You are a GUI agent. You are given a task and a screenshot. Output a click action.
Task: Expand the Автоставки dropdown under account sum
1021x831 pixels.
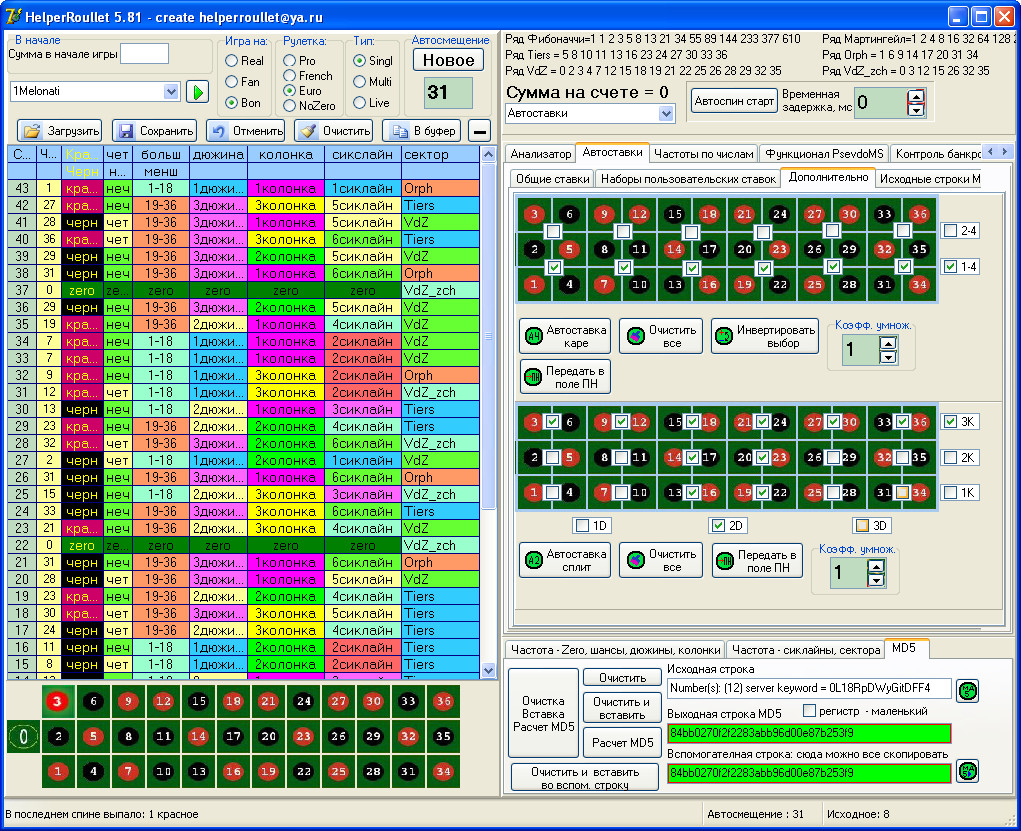click(667, 114)
